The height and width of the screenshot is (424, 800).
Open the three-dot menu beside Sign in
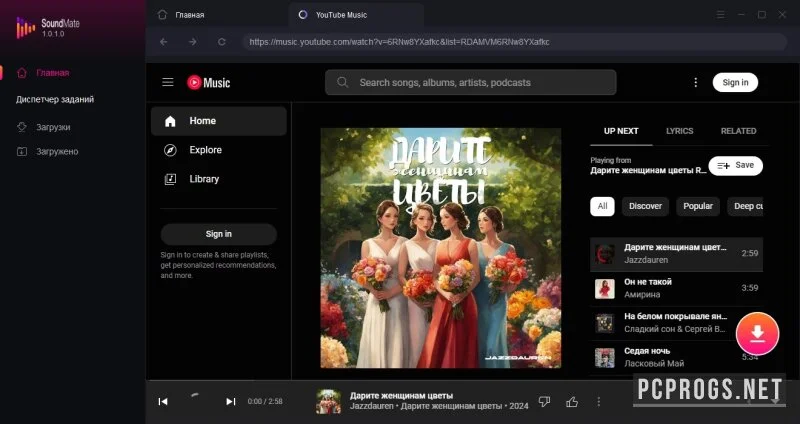(x=695, y=82)
